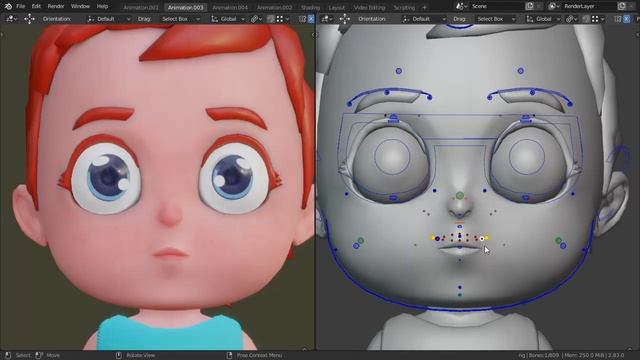The image size is (640, 360).
Task: Toggle X-ray button in left viewport header
Action: click(311, 19)
